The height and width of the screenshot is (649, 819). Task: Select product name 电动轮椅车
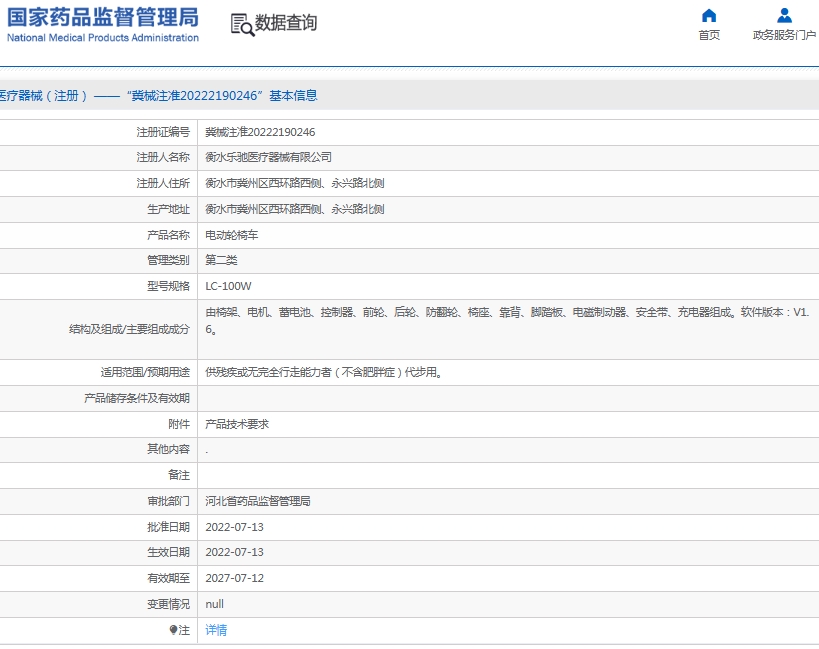[x=231, y=235]
